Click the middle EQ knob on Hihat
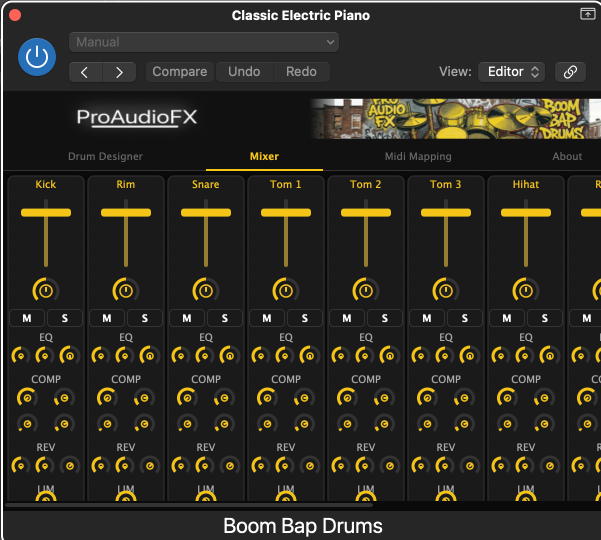 click(525, 356)
